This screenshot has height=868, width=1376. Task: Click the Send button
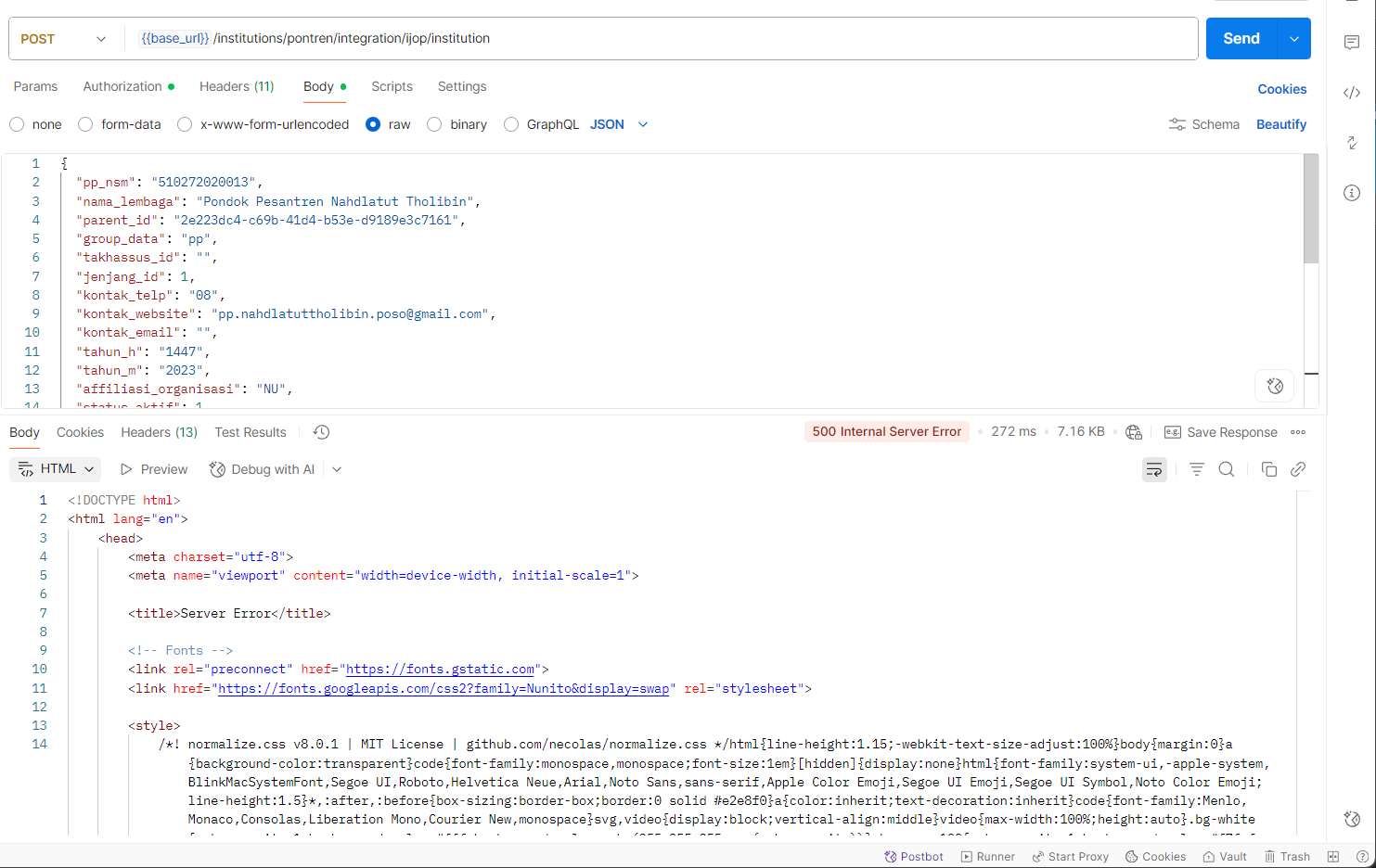(1241, 39)
